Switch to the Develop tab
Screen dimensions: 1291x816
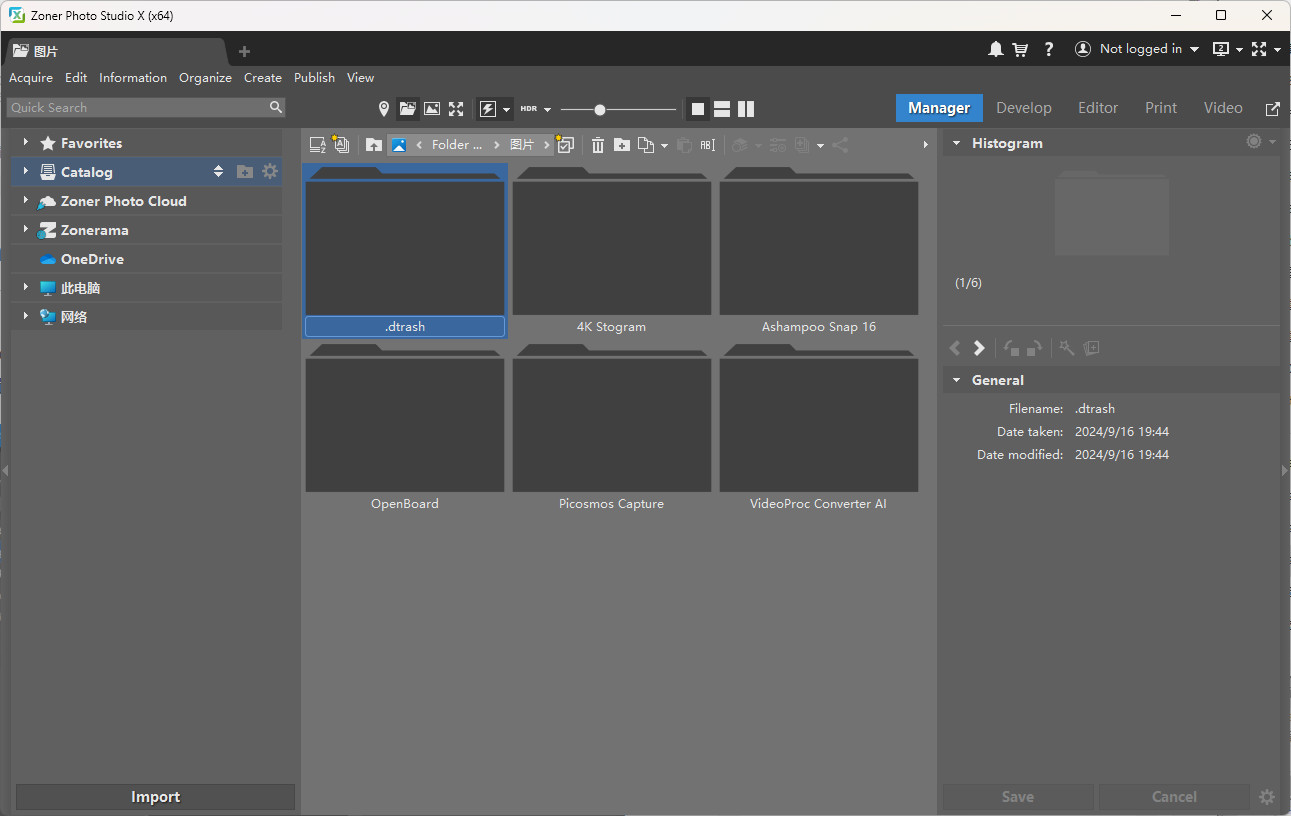1024,108
